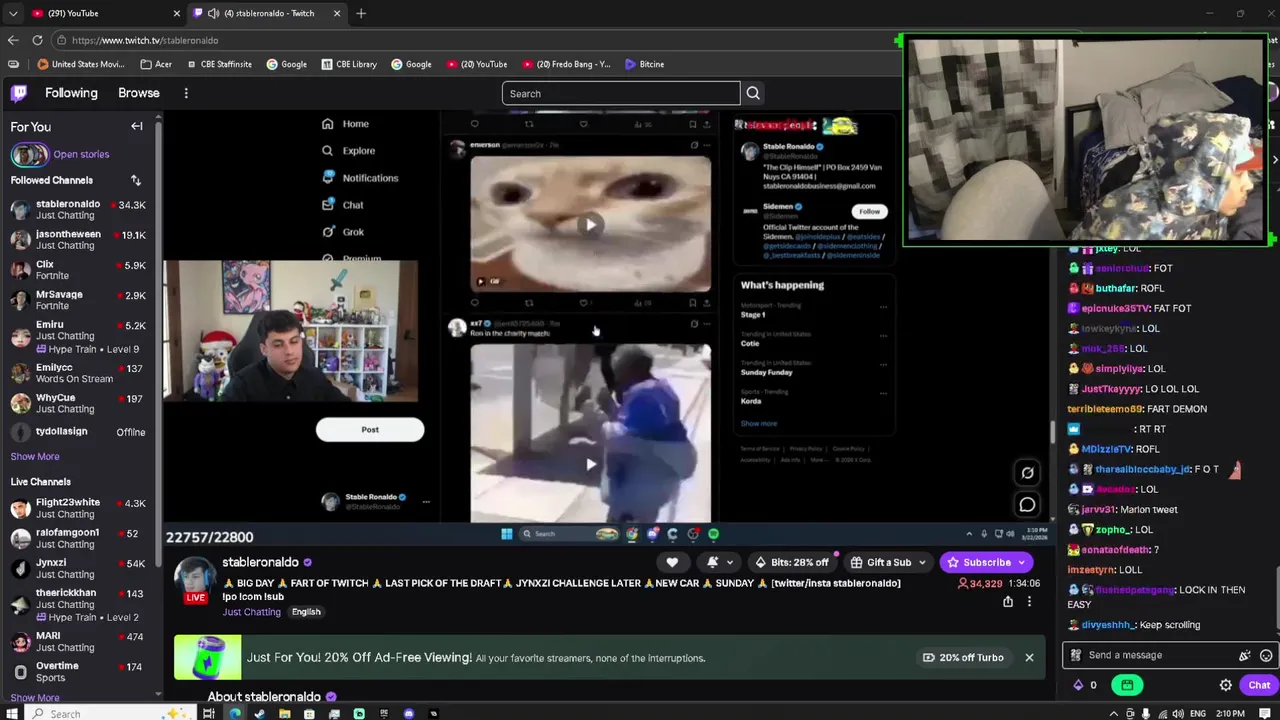The height and width of the screenshot is (720, 1280).
Task: Reload the Twitch page
Action: pyautogui.click(x=37, y=40)
